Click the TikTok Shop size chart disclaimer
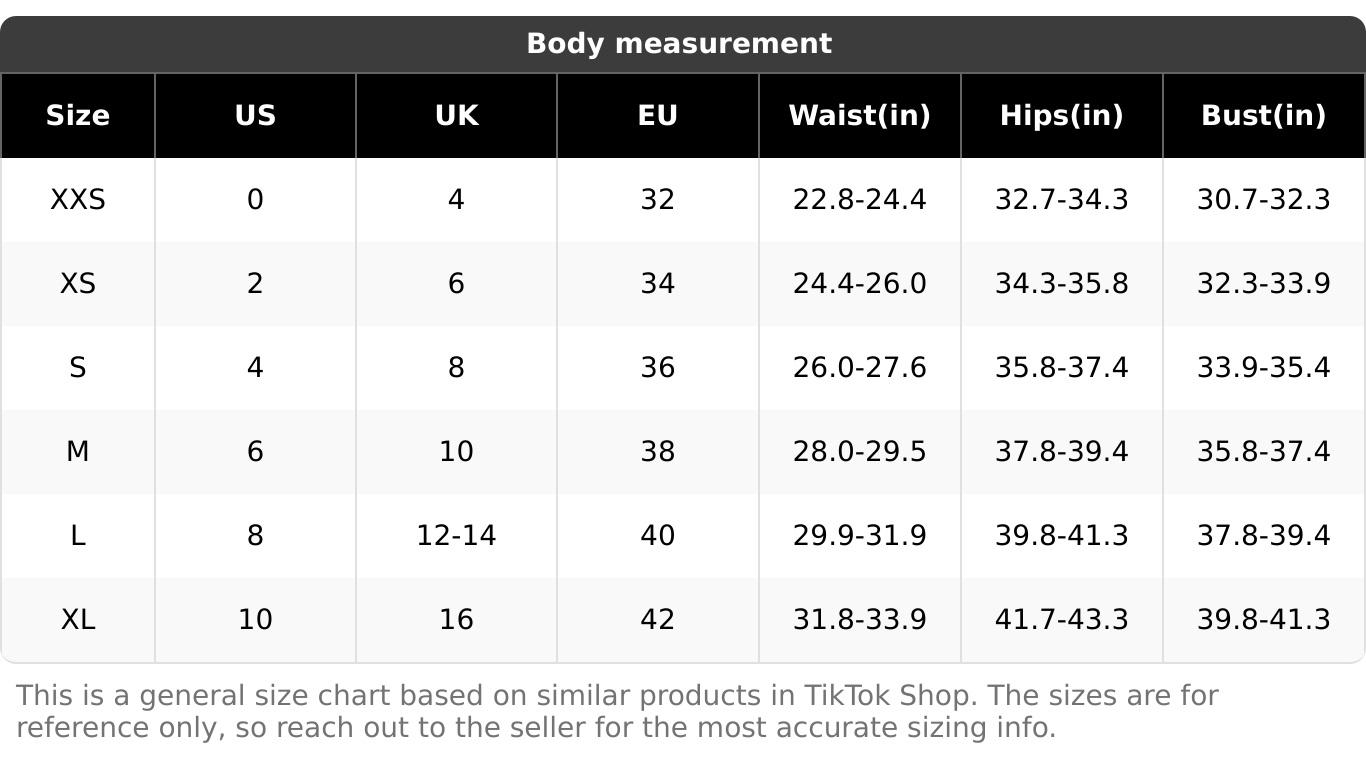The width and height of the screenshot is (1366, 760). [x=616, y=711]
